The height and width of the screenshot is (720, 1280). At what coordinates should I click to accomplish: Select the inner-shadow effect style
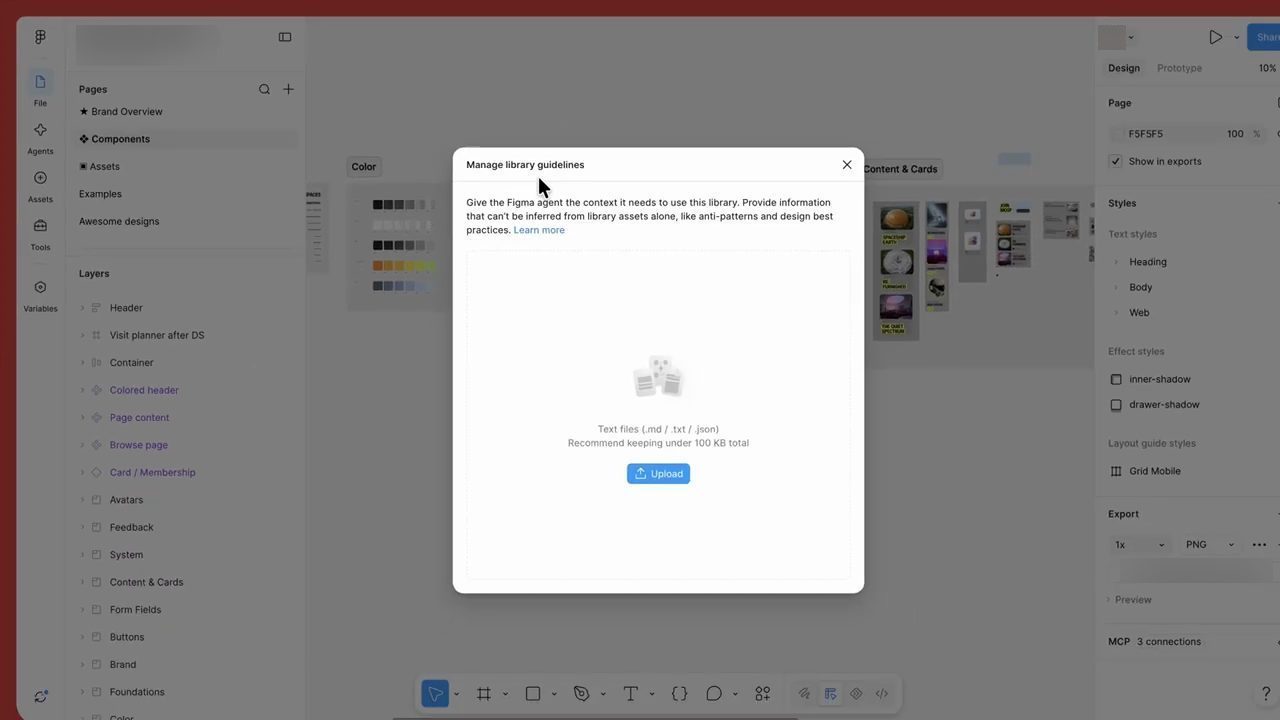coord(1160,379)
